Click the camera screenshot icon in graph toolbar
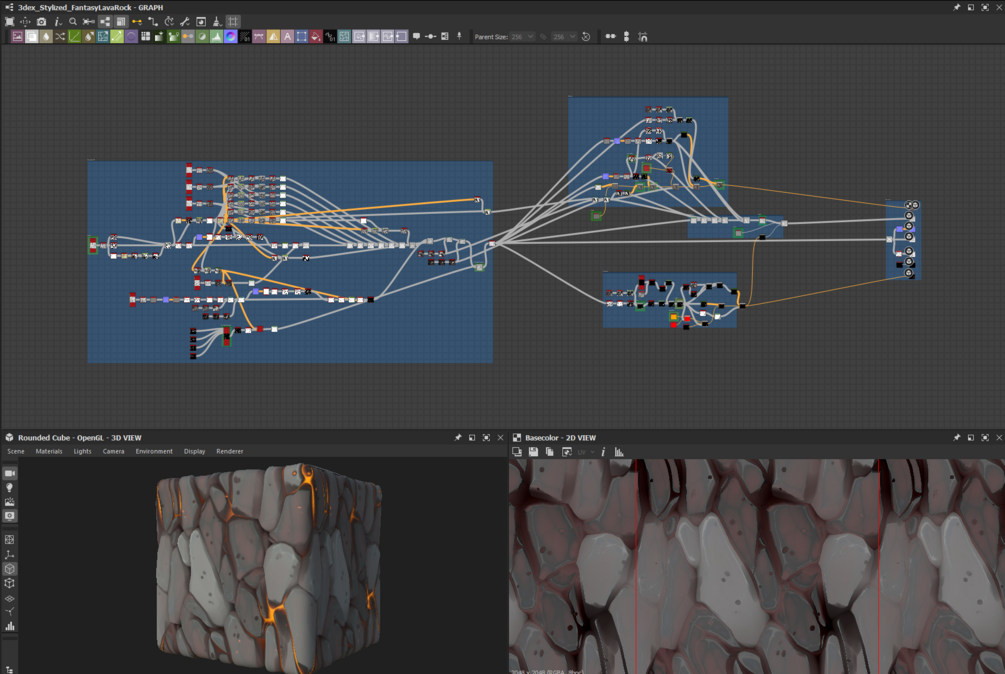Image resolution: width=1005 pixels, height=674 pixels. click(x=41, y=21)
